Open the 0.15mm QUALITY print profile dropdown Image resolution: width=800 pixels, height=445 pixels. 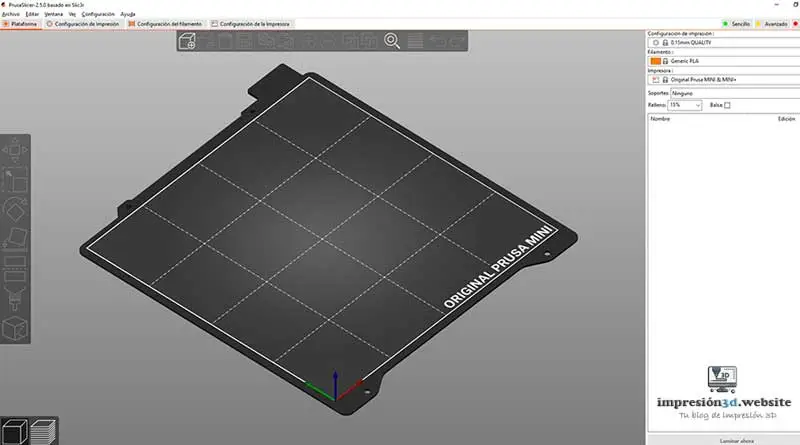tap(724, 43)
